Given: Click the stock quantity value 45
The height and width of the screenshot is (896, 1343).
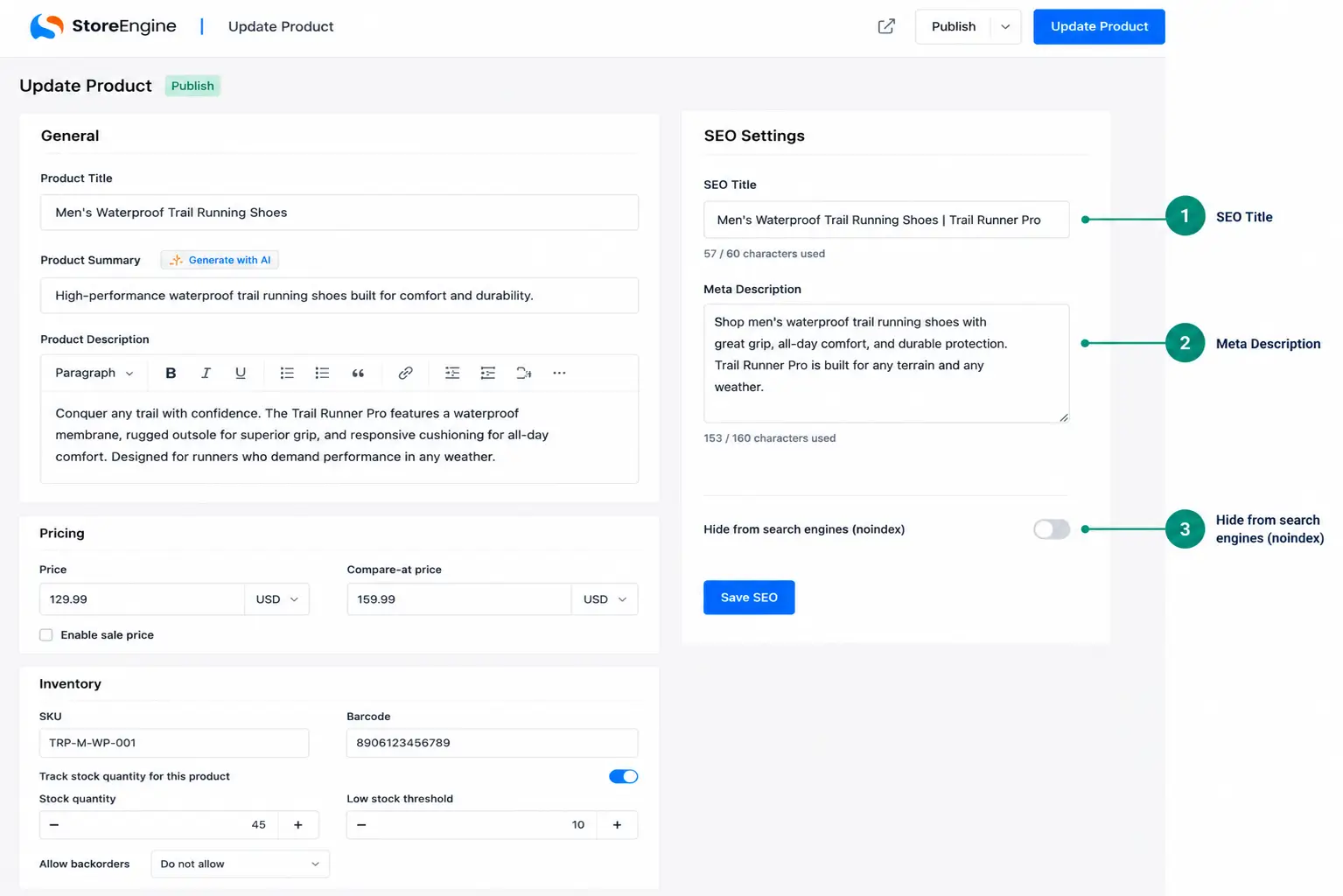Looking at the screenshot, I should [258, 825].
